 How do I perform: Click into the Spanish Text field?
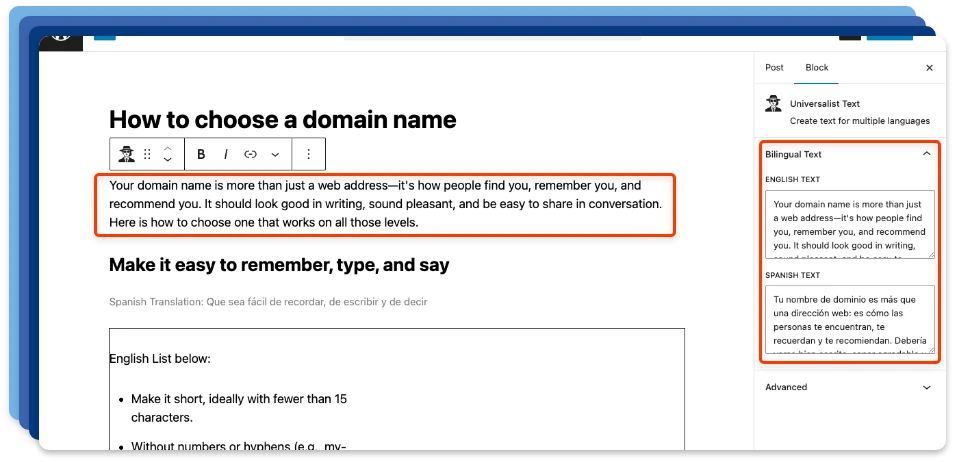pyautogui.click(x=848, y=319)
